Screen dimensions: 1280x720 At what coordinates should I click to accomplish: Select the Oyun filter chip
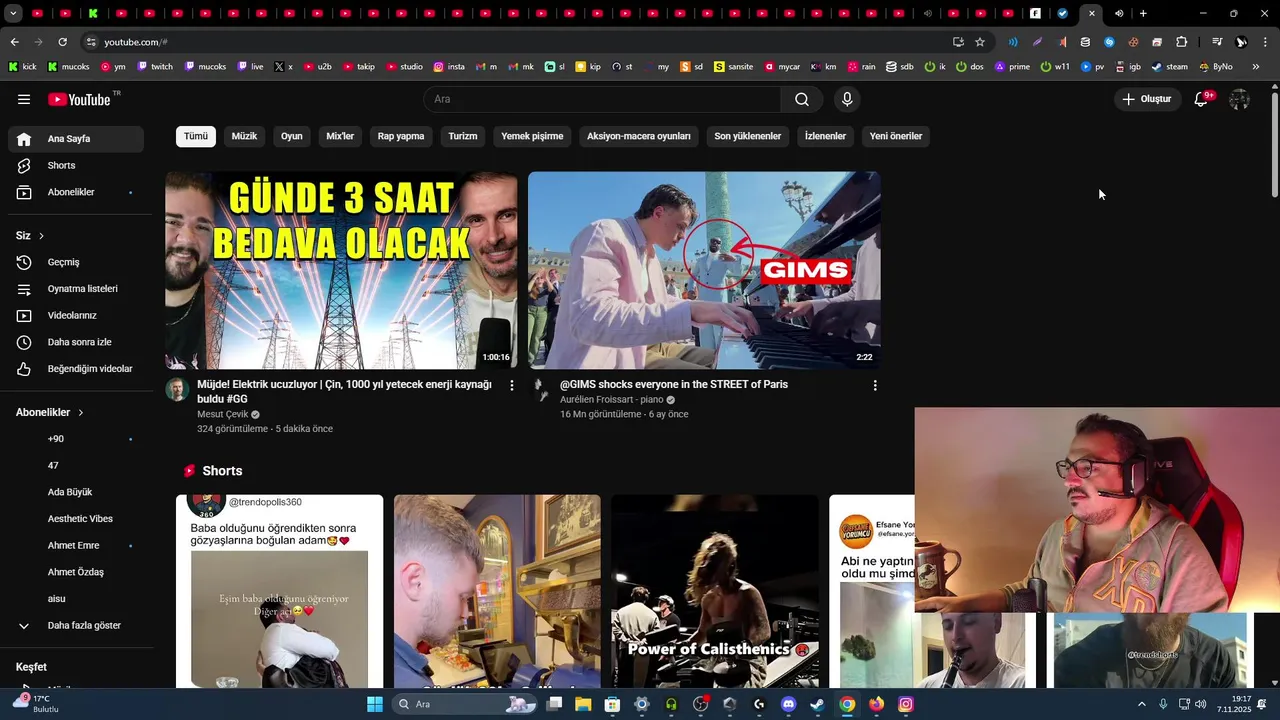click(x=292, y=136)
